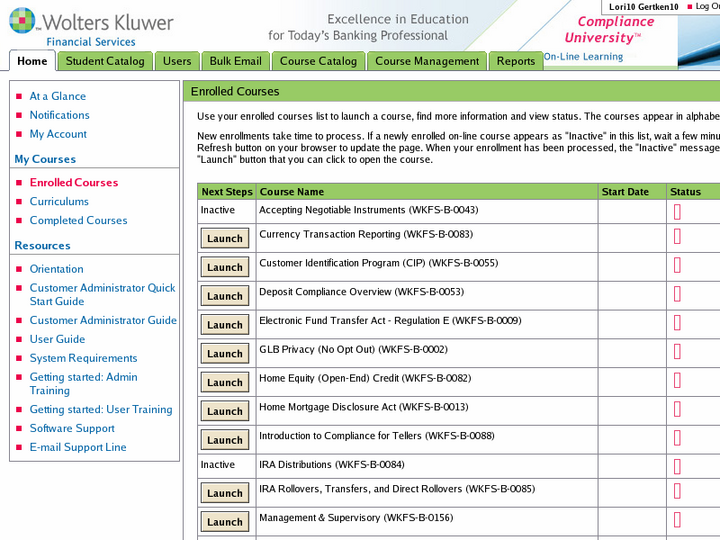Viewport: 720px width, 540px height.
Task: Select Enrolled Courses in sidebar
Action: click(74, 182)
